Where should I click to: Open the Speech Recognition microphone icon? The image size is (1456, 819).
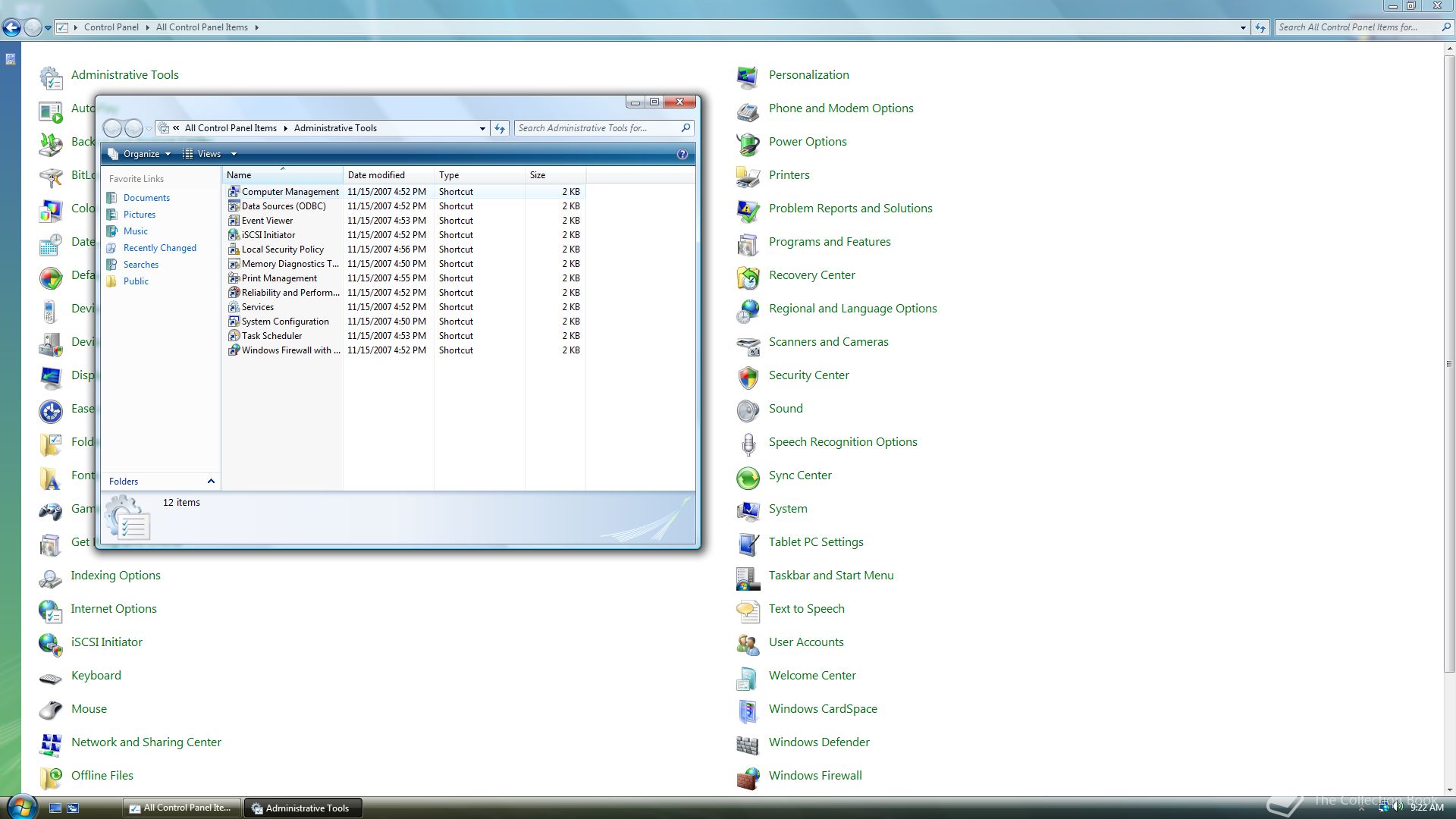coord(748,443)
